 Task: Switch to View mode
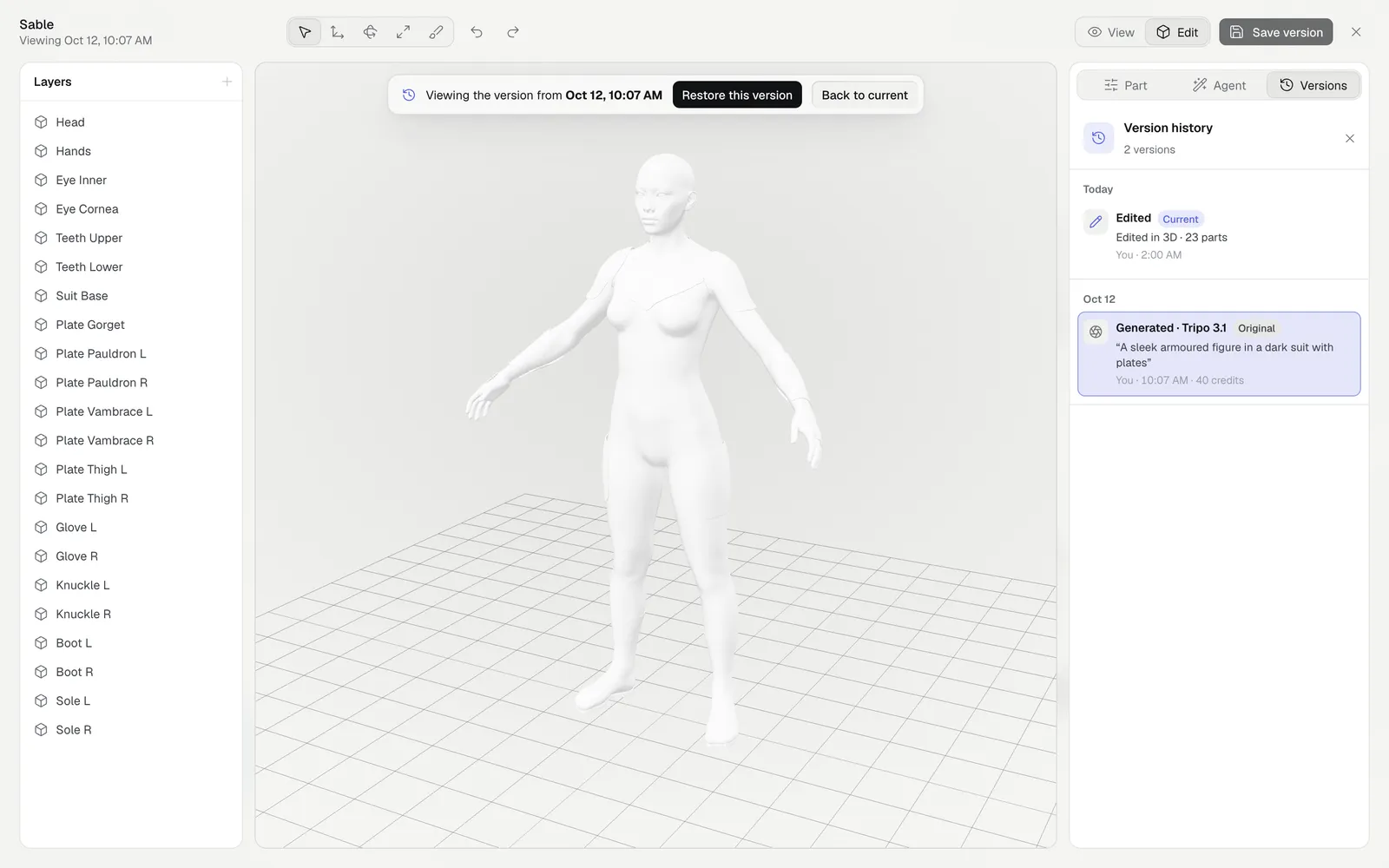[1111, 32]
